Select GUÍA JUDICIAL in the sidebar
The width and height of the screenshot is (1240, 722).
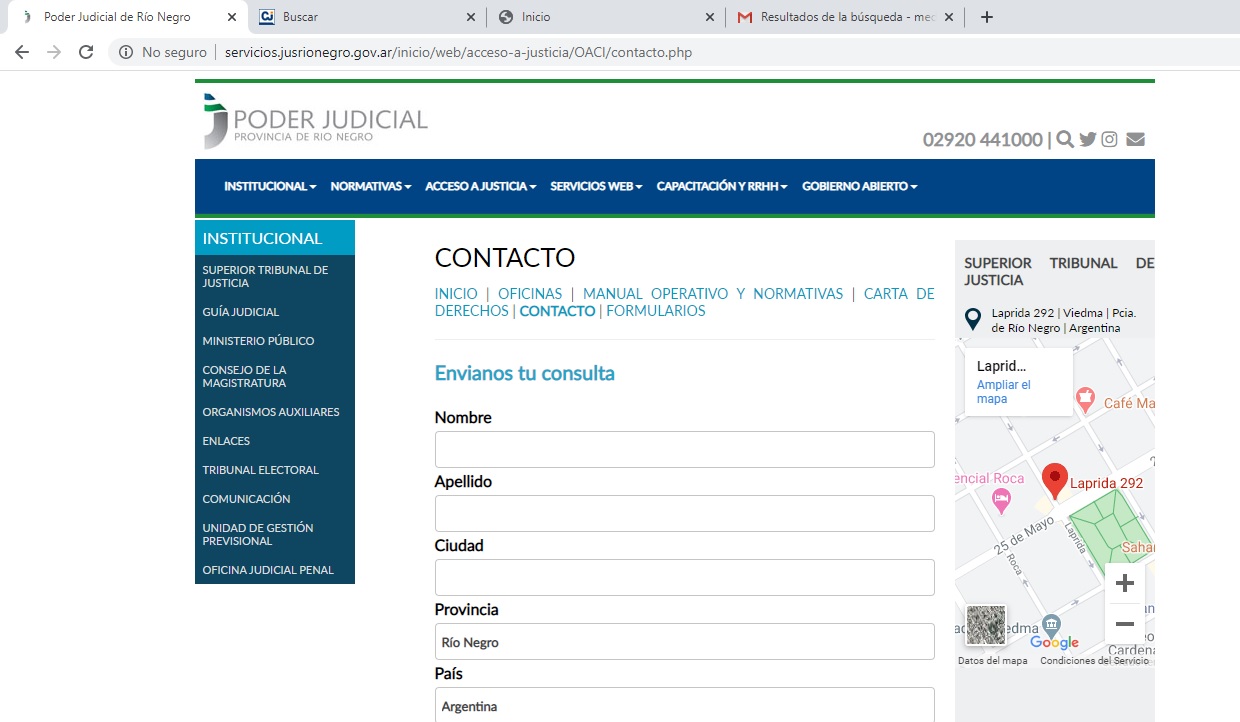coord(239,311)
